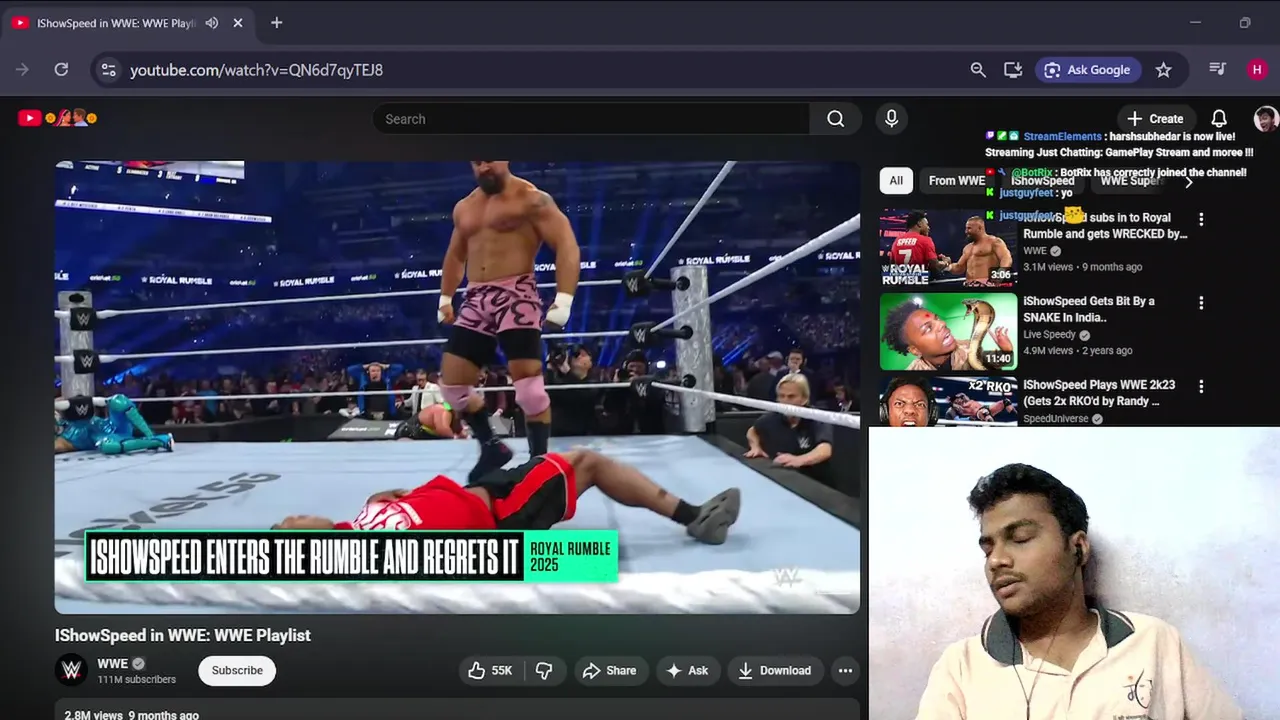
Task: Click 111M subscribers text
Action: coord(136,680)
